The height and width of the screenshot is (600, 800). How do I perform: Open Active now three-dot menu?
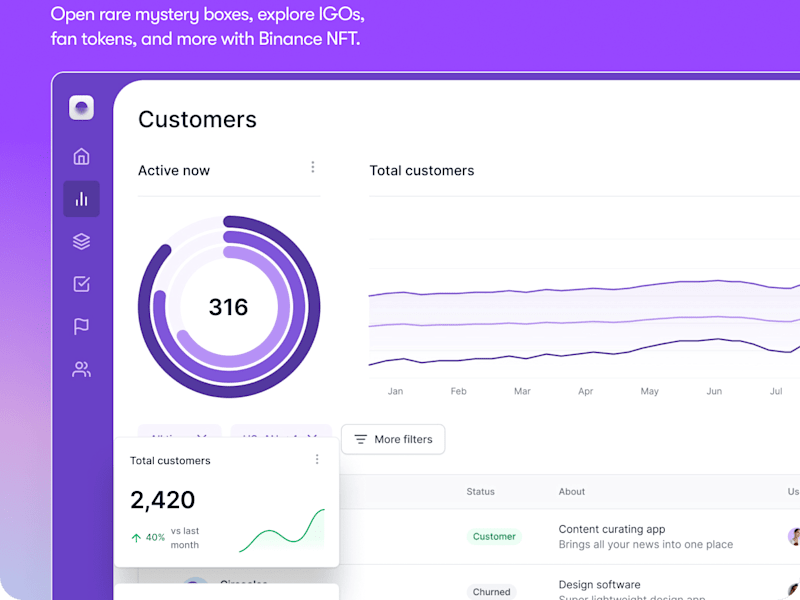click(313, 167)
